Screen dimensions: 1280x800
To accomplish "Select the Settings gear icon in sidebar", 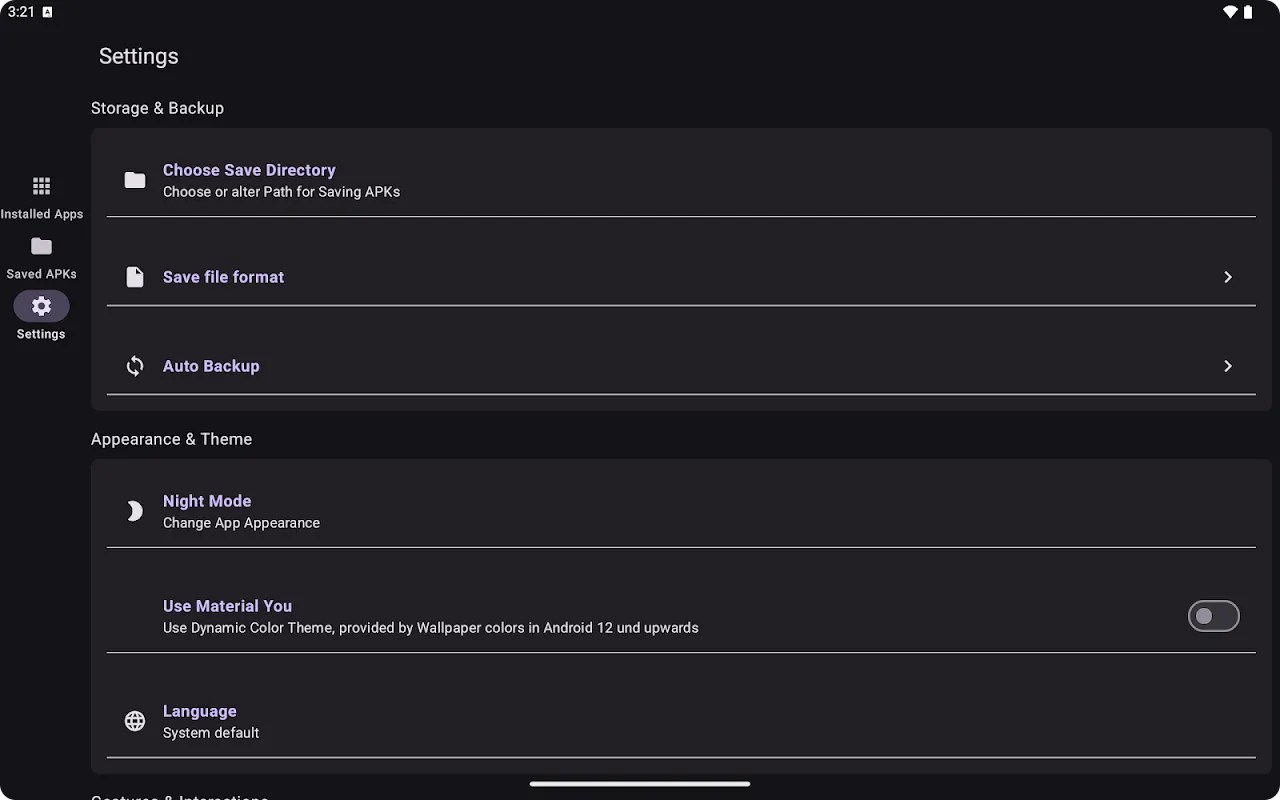I will pyautogui.click(x=41, y=306).
